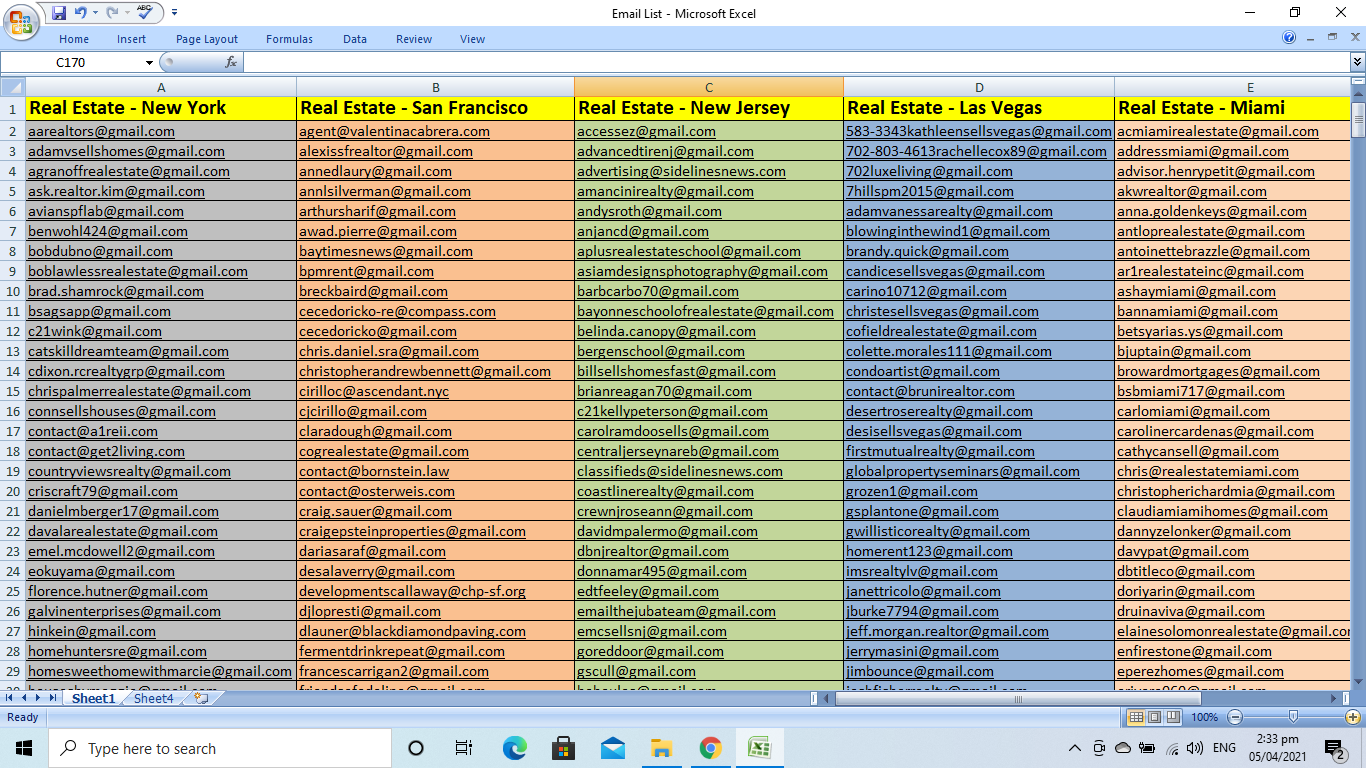This screenshot has height=768, width=1366.
Task: Open Microsoft Store from the taskbar
Action: point(563,748)
